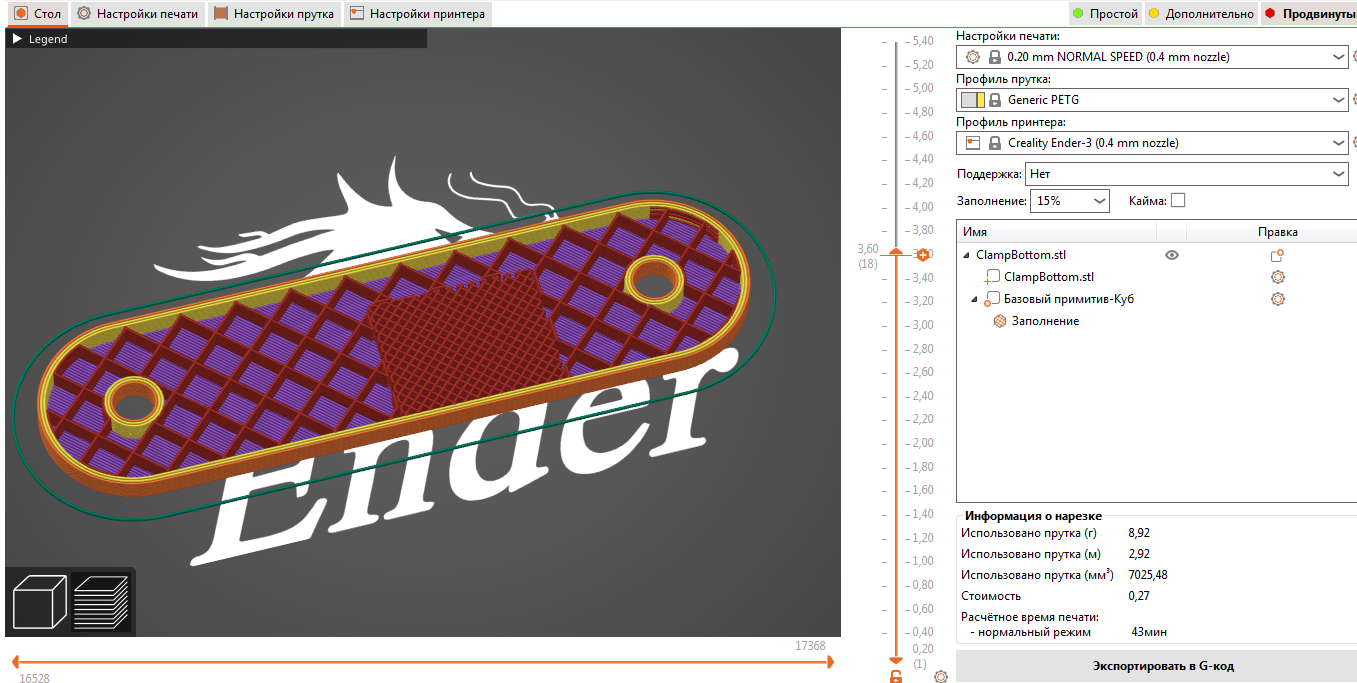Select the Заполнение row in object list
This screenshot has width=1357, height=683.
point(1045,321)
